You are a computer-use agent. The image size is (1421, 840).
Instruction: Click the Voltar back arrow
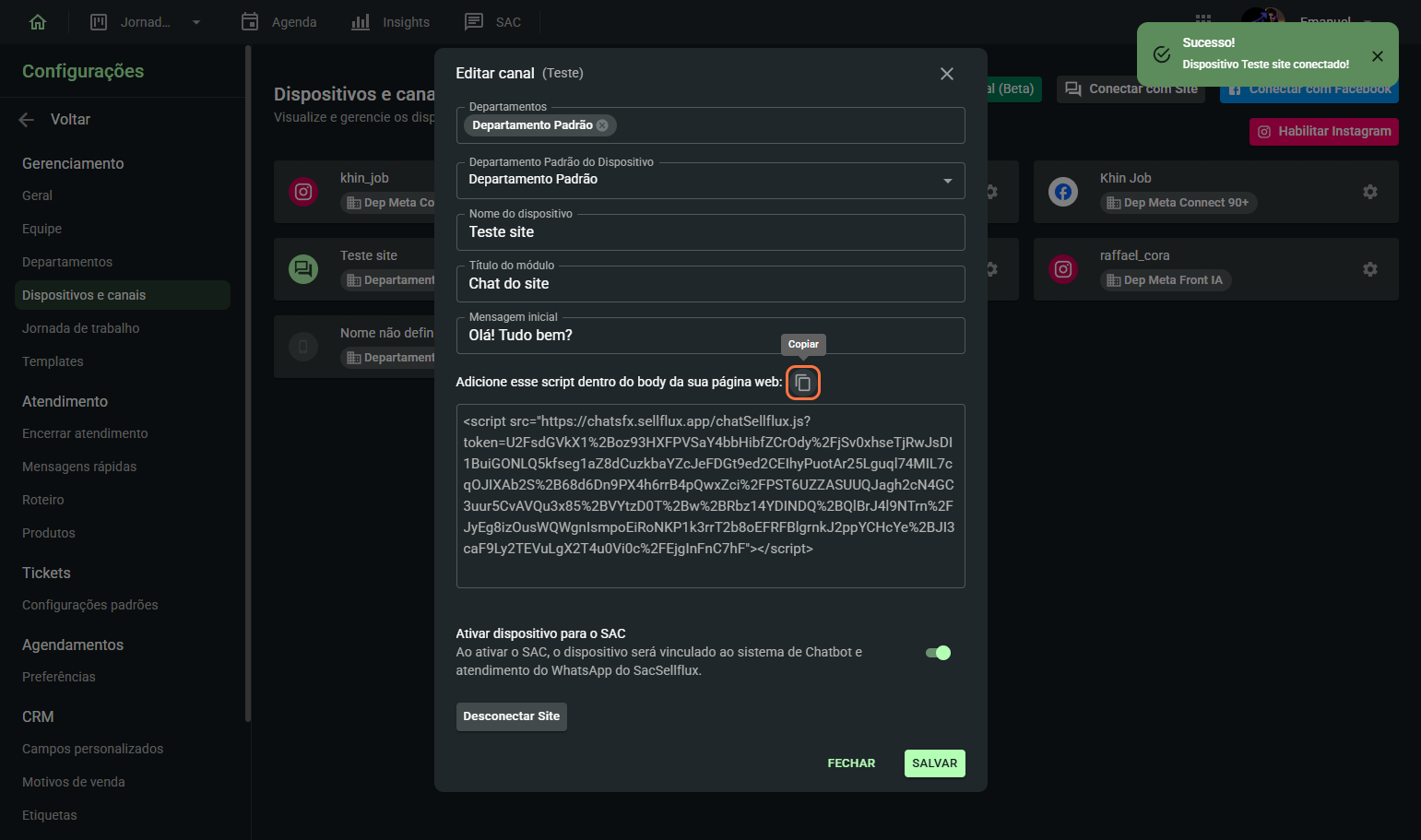(27, 120)
